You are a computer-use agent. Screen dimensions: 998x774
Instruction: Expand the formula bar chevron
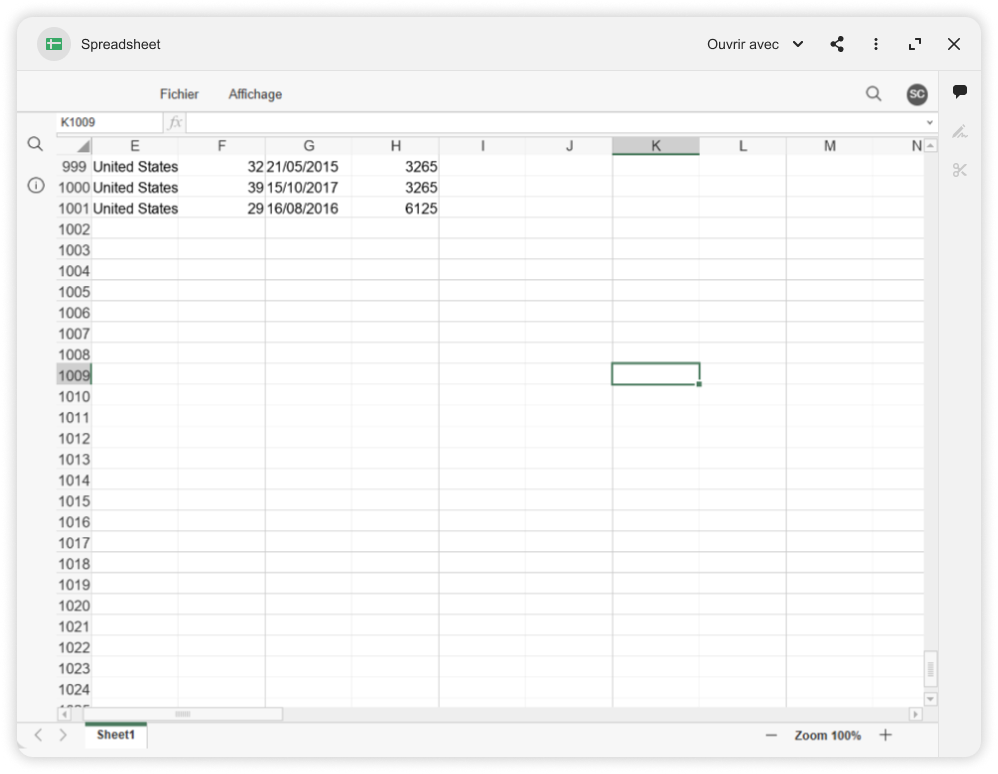(929, 122)
